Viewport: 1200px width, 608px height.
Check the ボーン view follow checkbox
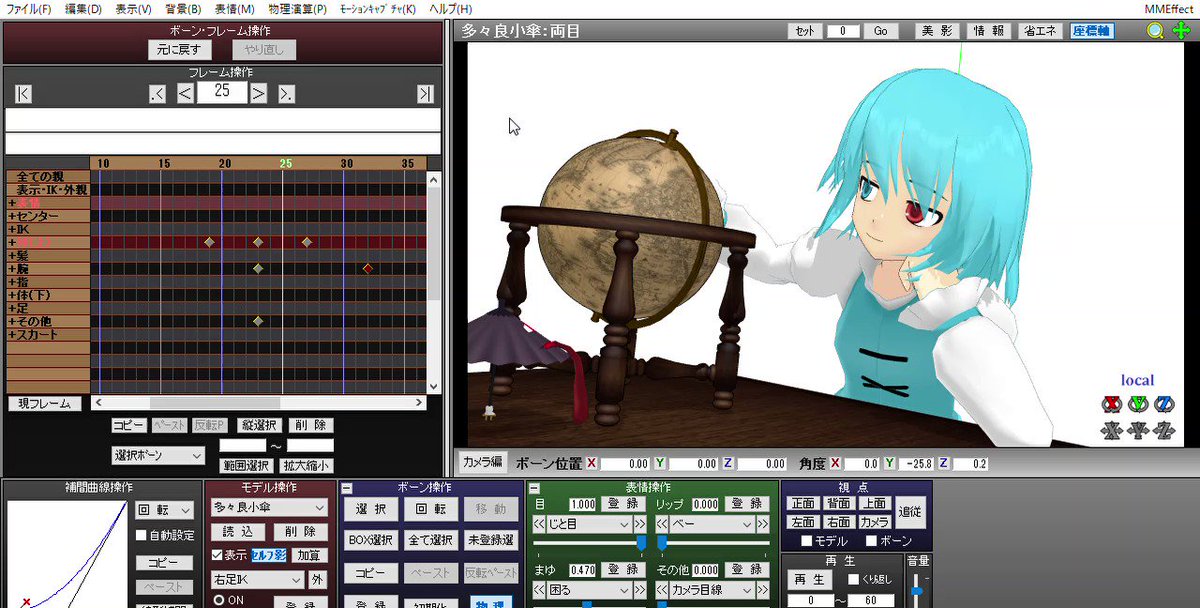[871, 541]
